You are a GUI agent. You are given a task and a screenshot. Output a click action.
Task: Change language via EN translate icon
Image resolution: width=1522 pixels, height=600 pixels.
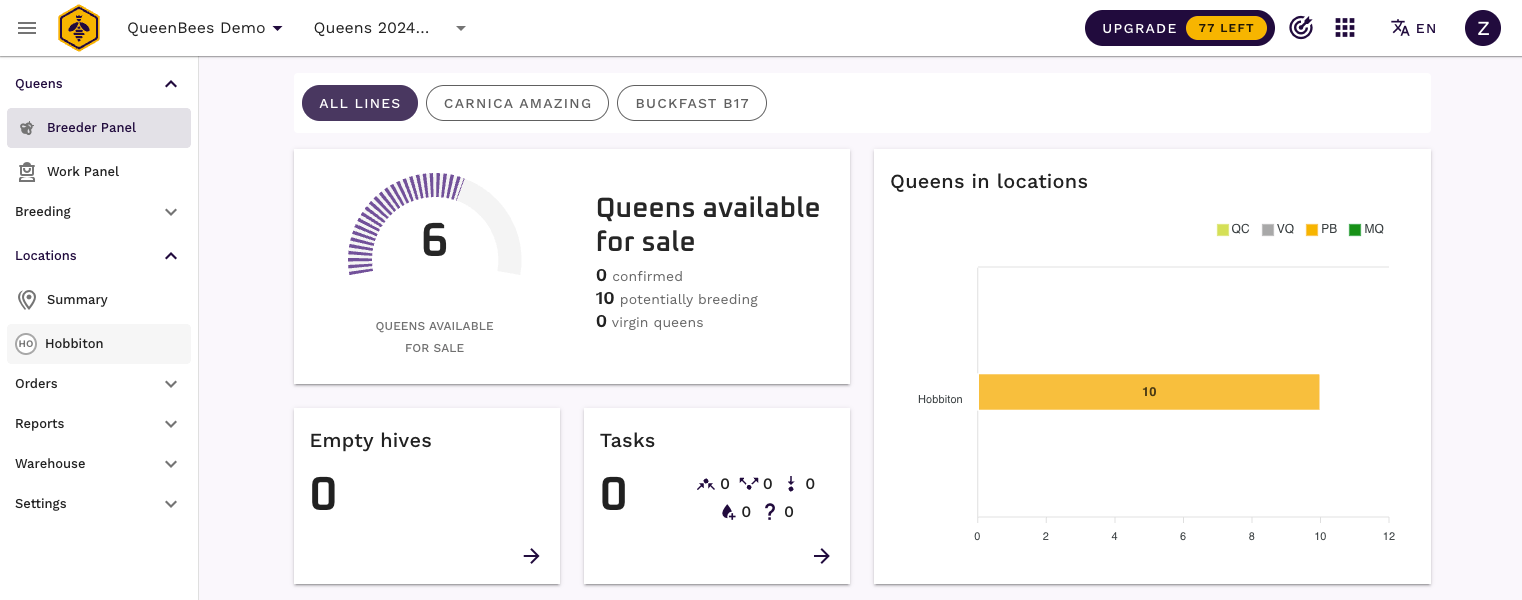(1413, 28)
